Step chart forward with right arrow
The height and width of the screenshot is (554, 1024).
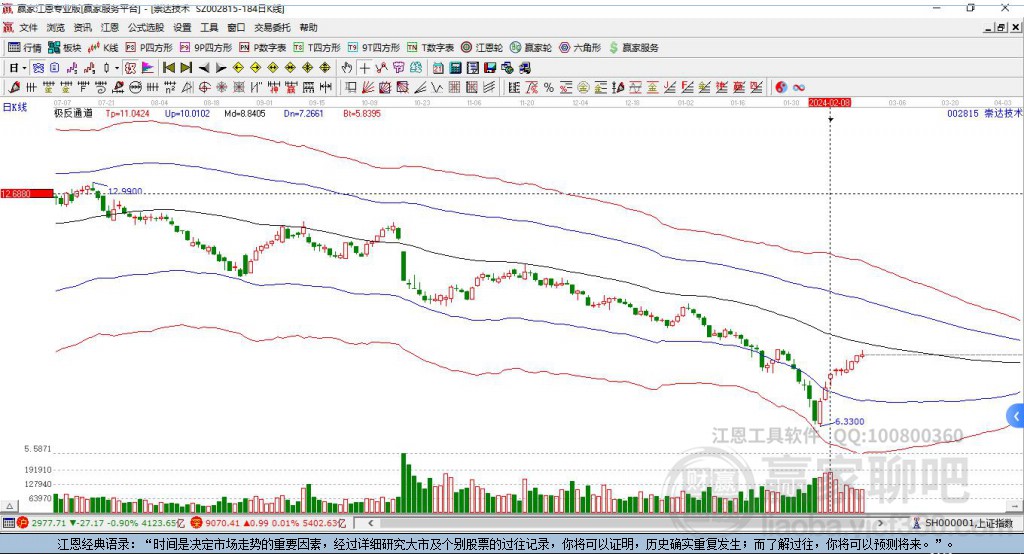coord(221,68)
